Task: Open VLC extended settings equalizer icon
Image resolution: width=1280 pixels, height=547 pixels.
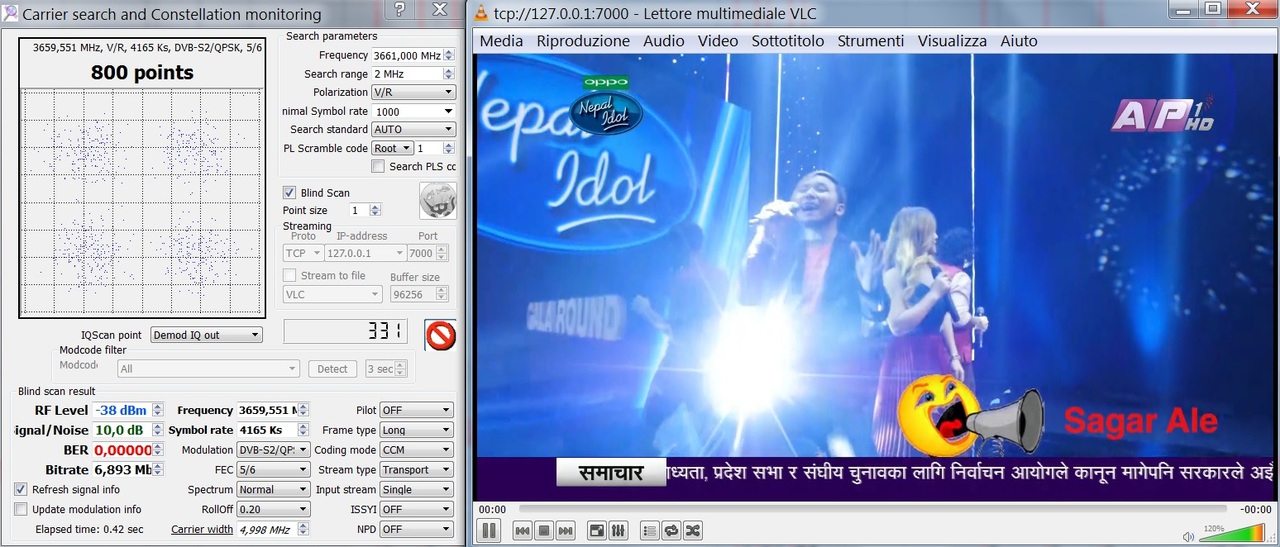Action: point(617,531)
